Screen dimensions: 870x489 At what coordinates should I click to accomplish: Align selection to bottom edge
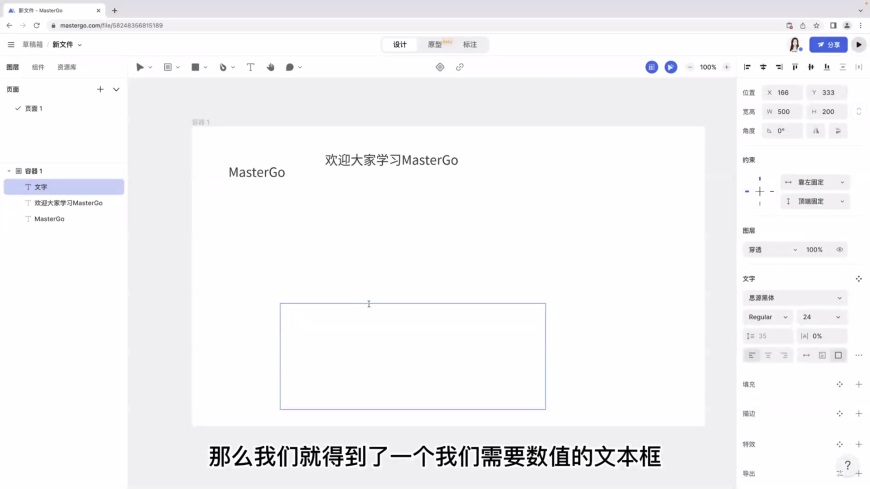coord(827,67)
